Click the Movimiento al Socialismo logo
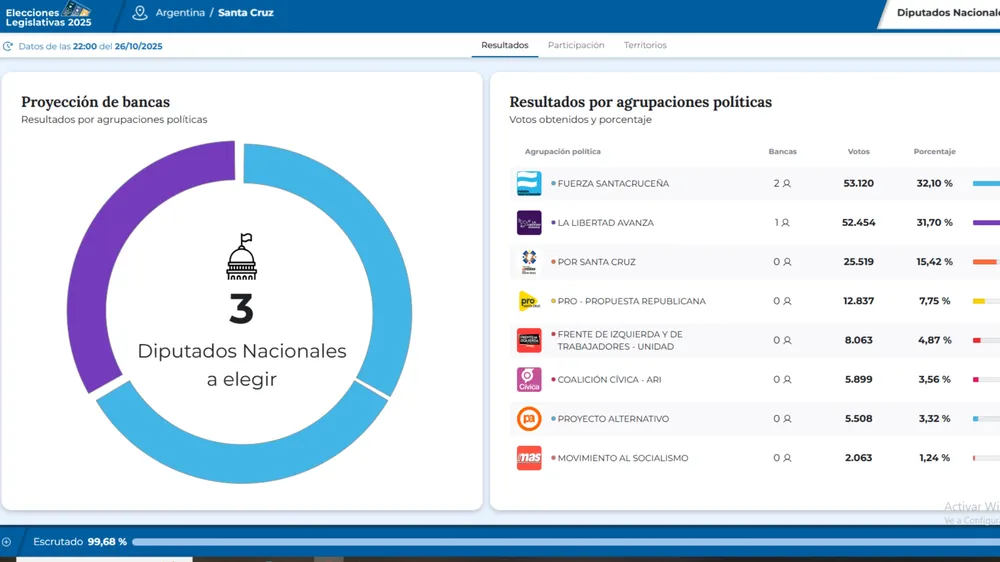This screenshot has width=1000, height=562. tap(528, 458)
